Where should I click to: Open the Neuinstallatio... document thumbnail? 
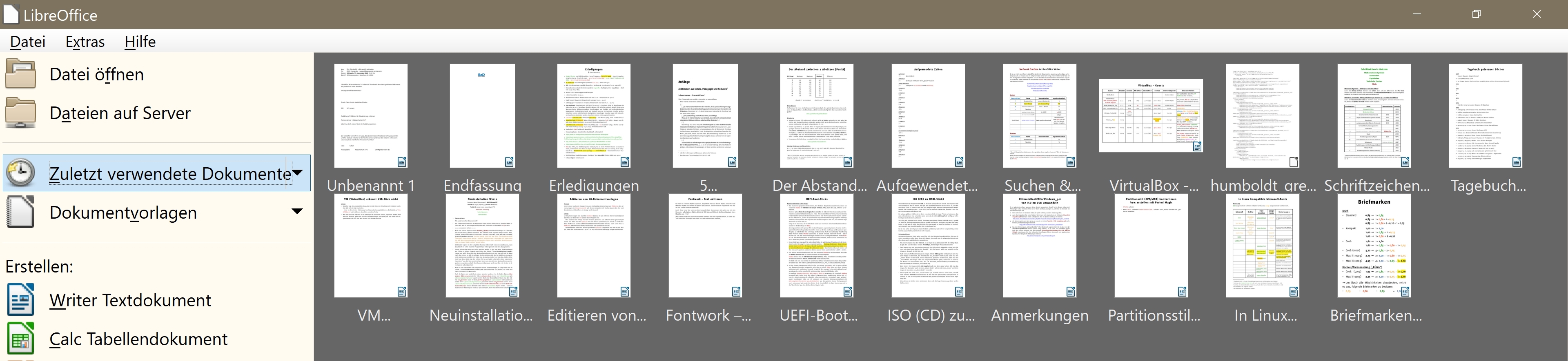tap(482, 246)
